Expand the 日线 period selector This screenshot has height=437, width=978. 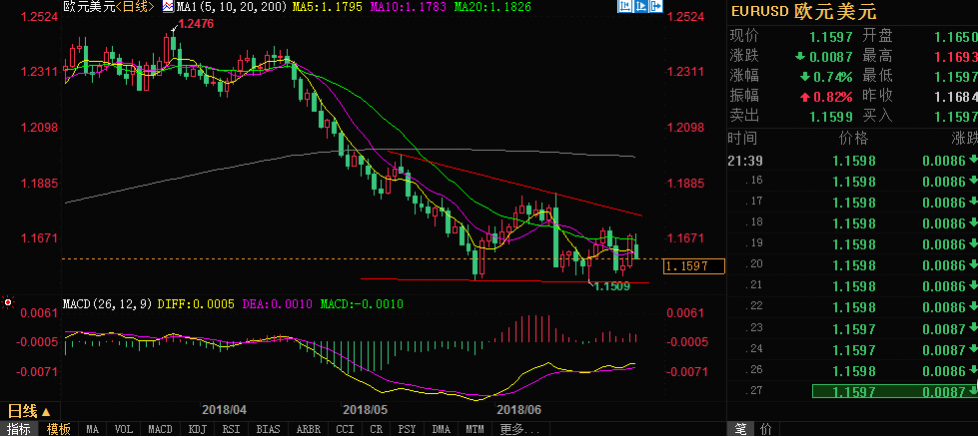coord(28,411)
